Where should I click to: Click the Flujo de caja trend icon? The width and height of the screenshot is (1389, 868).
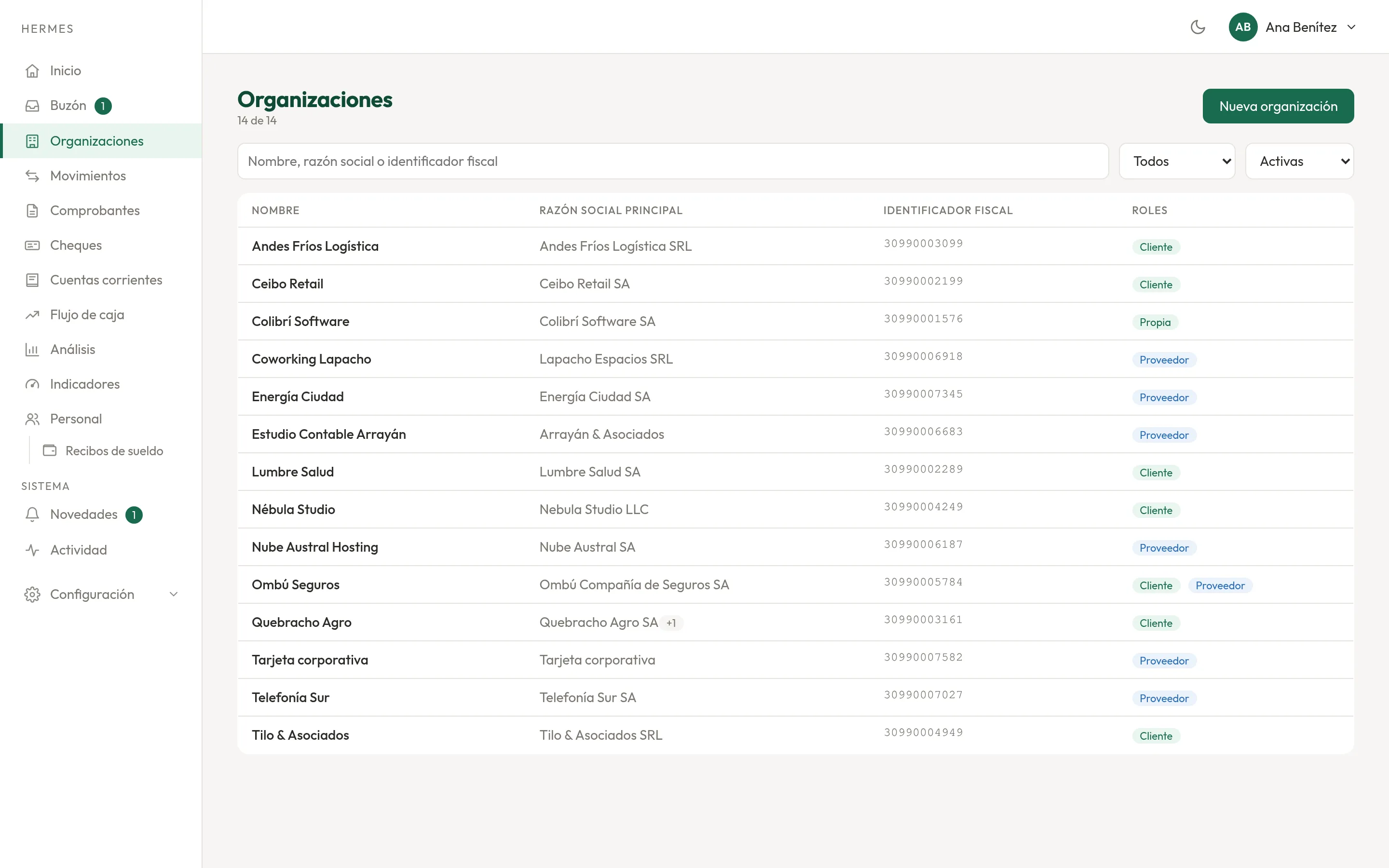(32, 314)
